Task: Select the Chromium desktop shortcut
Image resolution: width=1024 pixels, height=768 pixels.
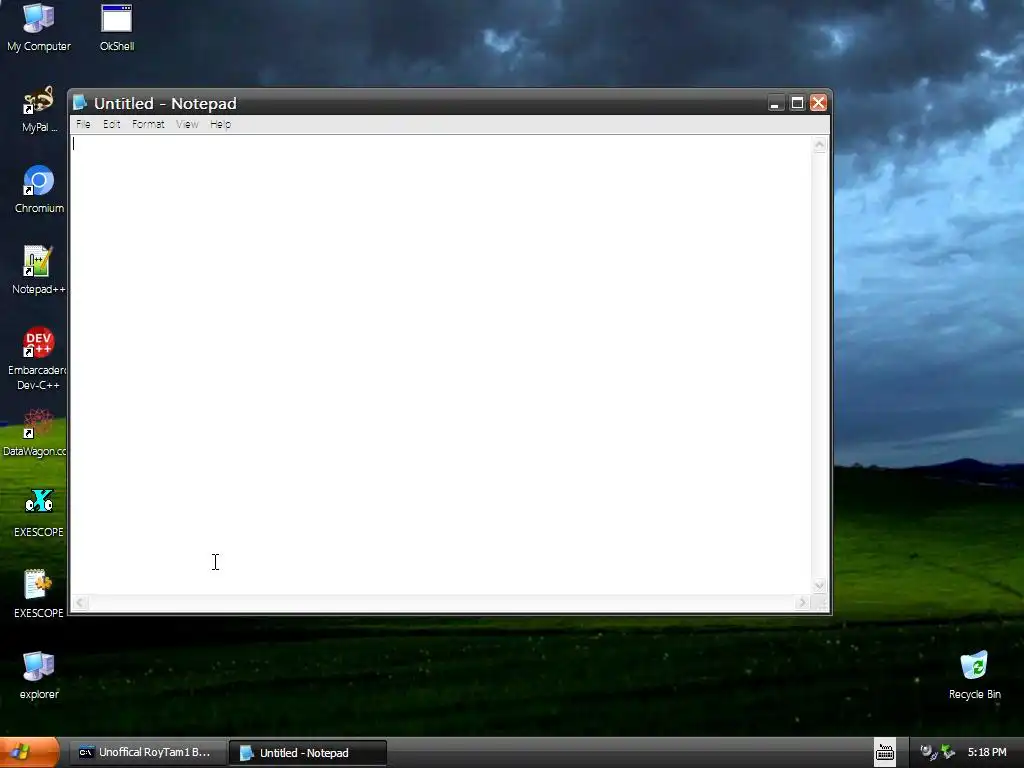Action: 39,190
